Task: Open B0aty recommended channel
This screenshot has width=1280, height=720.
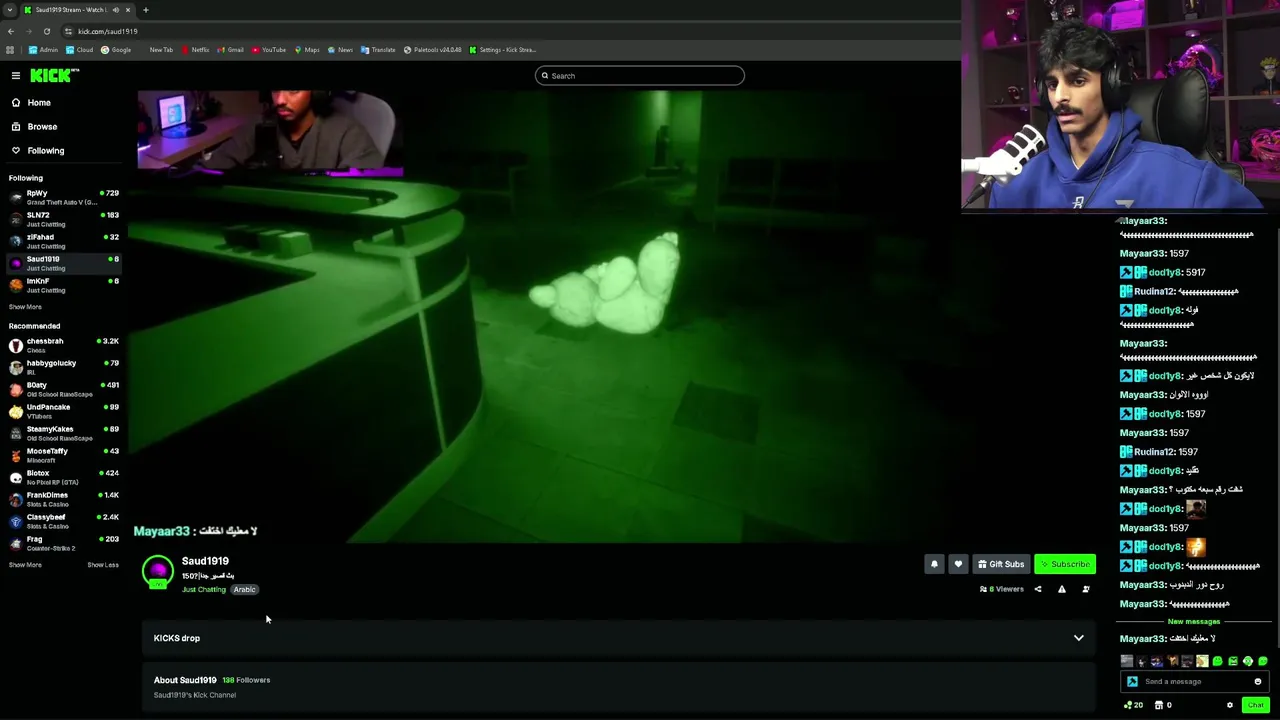Action: (x=62, y=389)
